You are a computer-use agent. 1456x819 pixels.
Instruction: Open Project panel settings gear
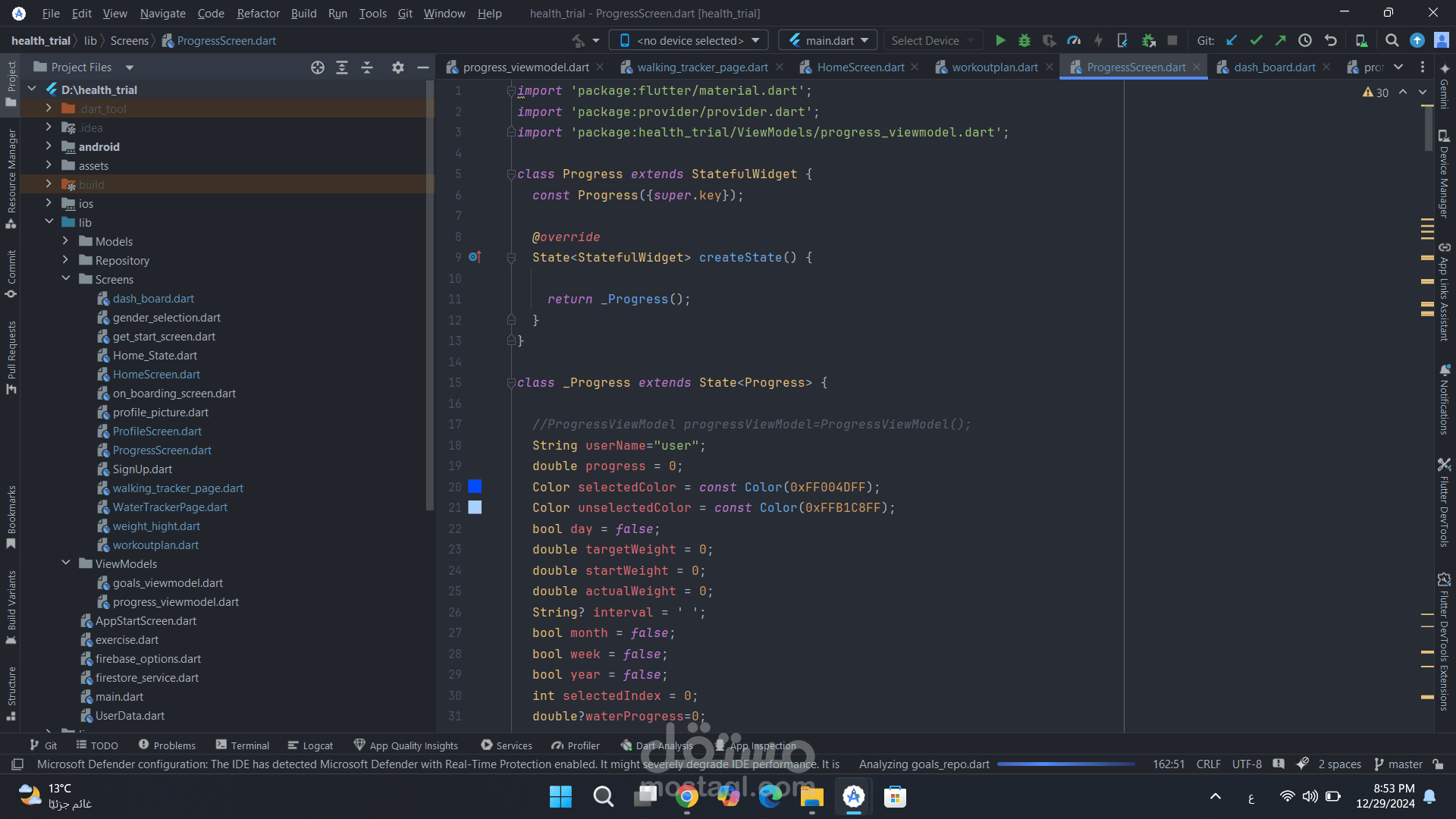pos(398,67)
